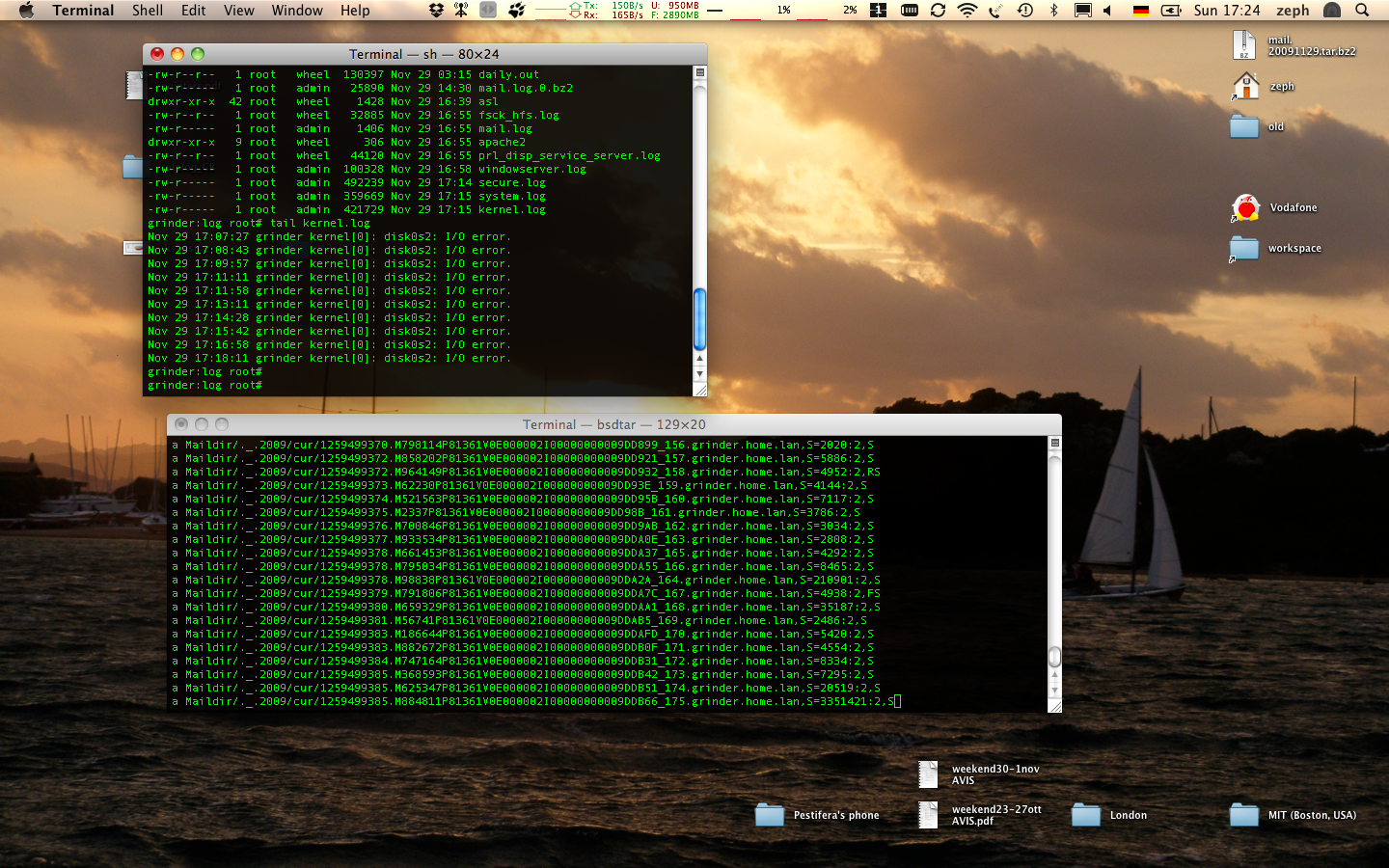This screenshot has width=1389, height=868.
Task: Click the Dropbox icon in menu bar
Action: click(x=436, y=11)
